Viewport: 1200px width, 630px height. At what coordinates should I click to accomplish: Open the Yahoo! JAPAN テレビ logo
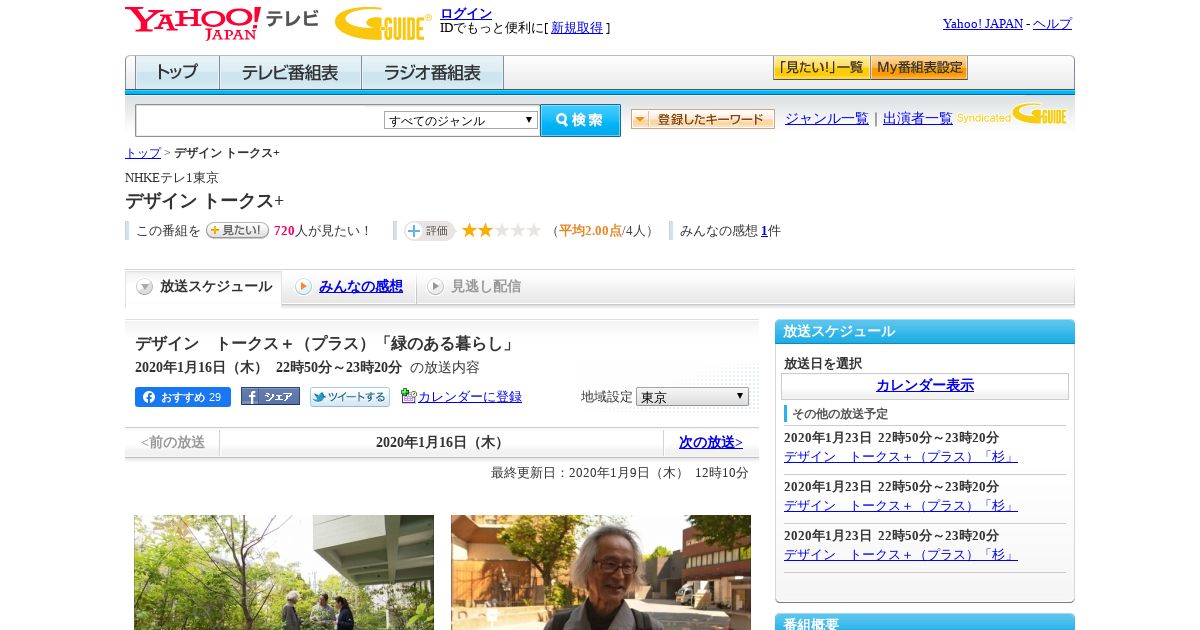click(222, 23)
